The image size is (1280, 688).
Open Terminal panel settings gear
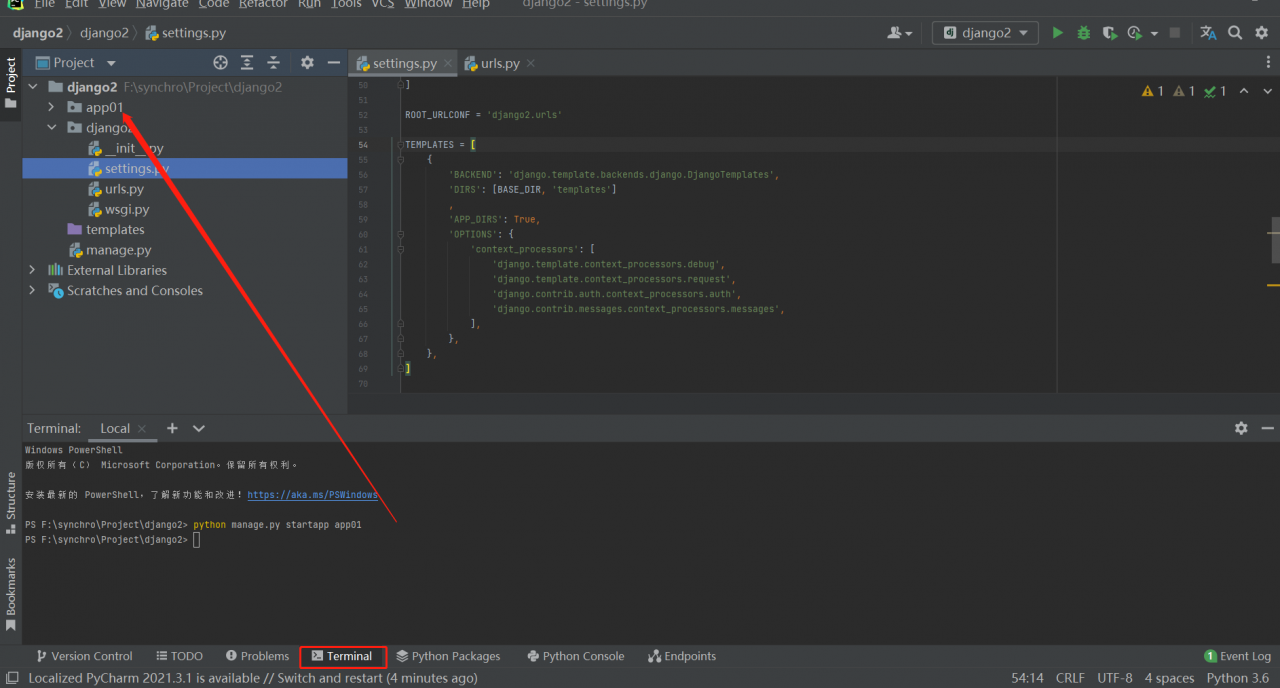[1241, 428]
